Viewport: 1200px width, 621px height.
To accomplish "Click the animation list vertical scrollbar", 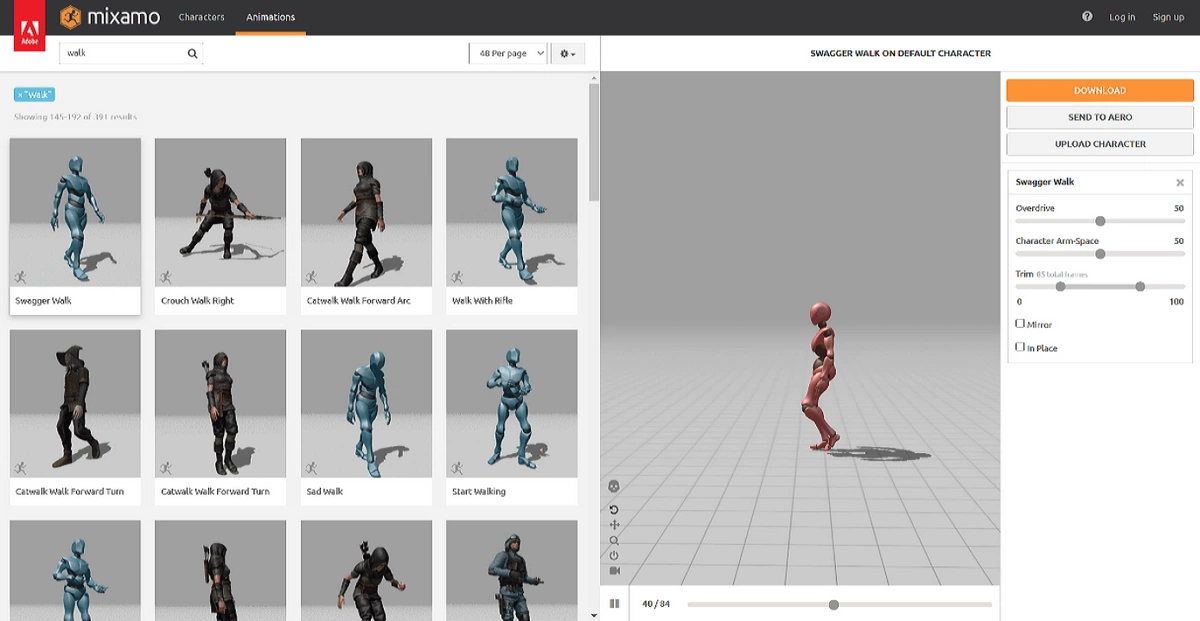I will (x=594, y=142).
